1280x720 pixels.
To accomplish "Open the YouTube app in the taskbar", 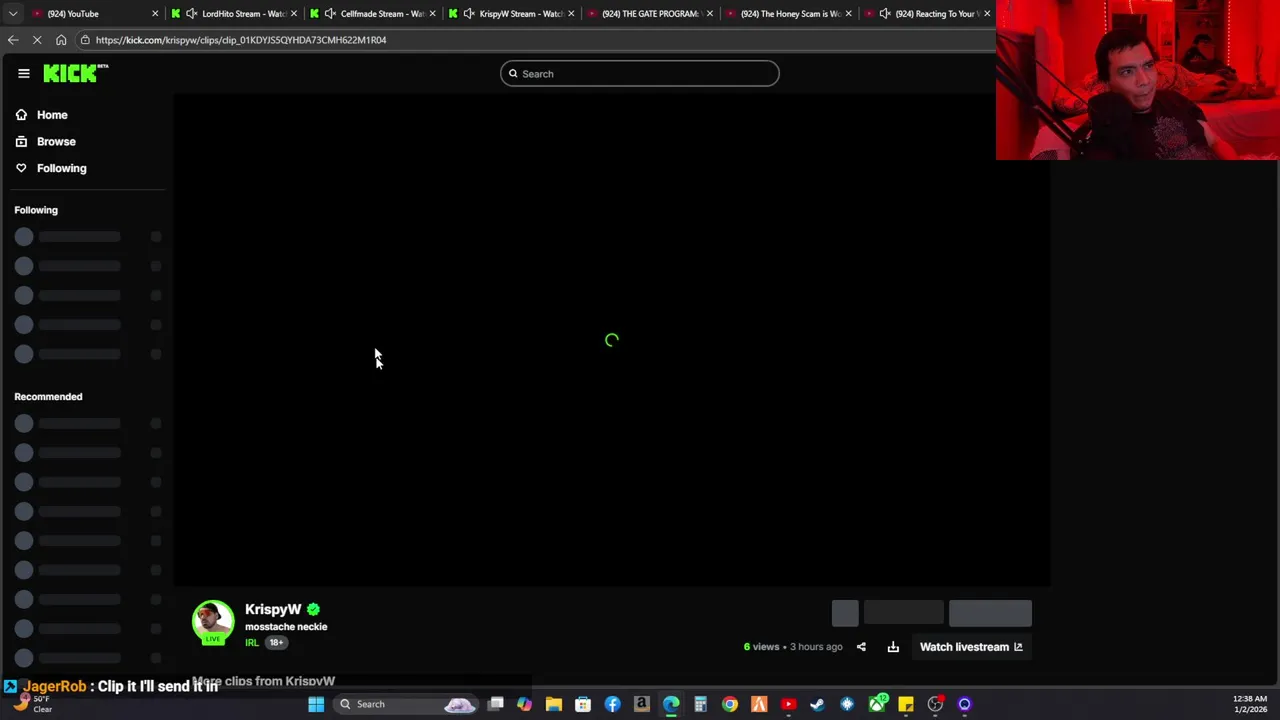I will [788, 704].
